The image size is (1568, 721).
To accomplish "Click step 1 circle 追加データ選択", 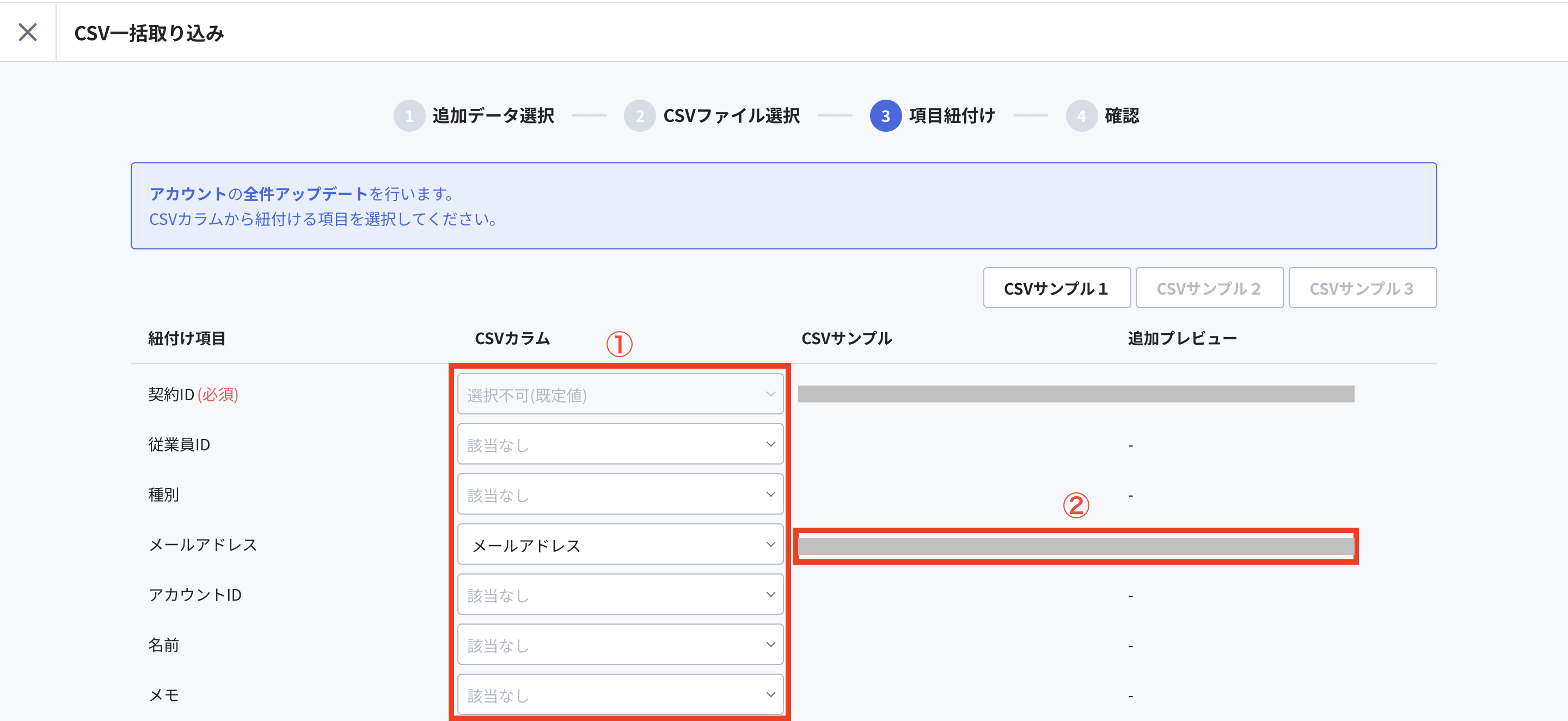I will point(409,115).
